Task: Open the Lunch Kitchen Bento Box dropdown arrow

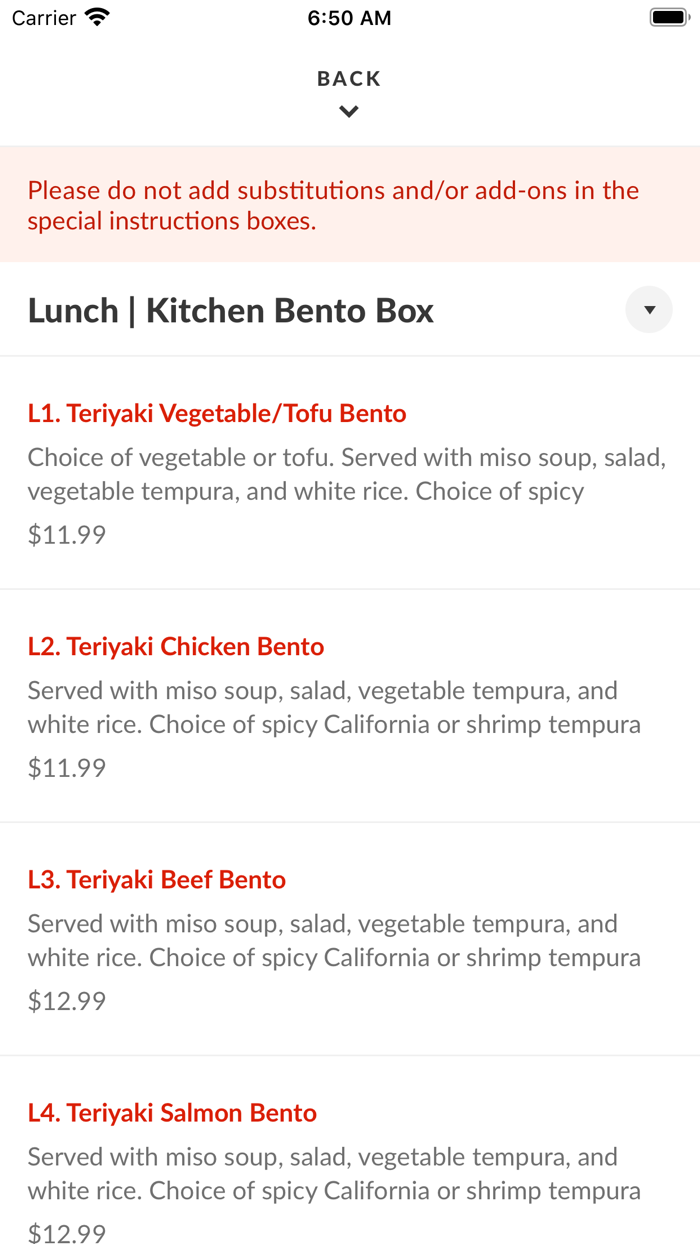Action: coord(649,310)
